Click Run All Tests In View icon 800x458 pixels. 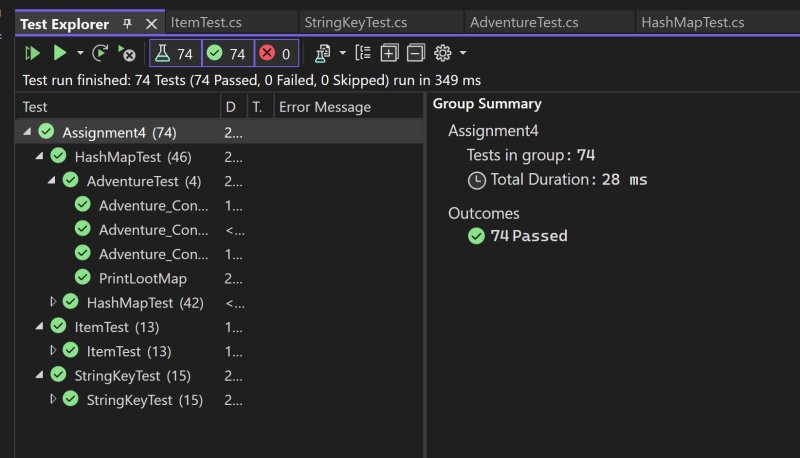point(33,53)
